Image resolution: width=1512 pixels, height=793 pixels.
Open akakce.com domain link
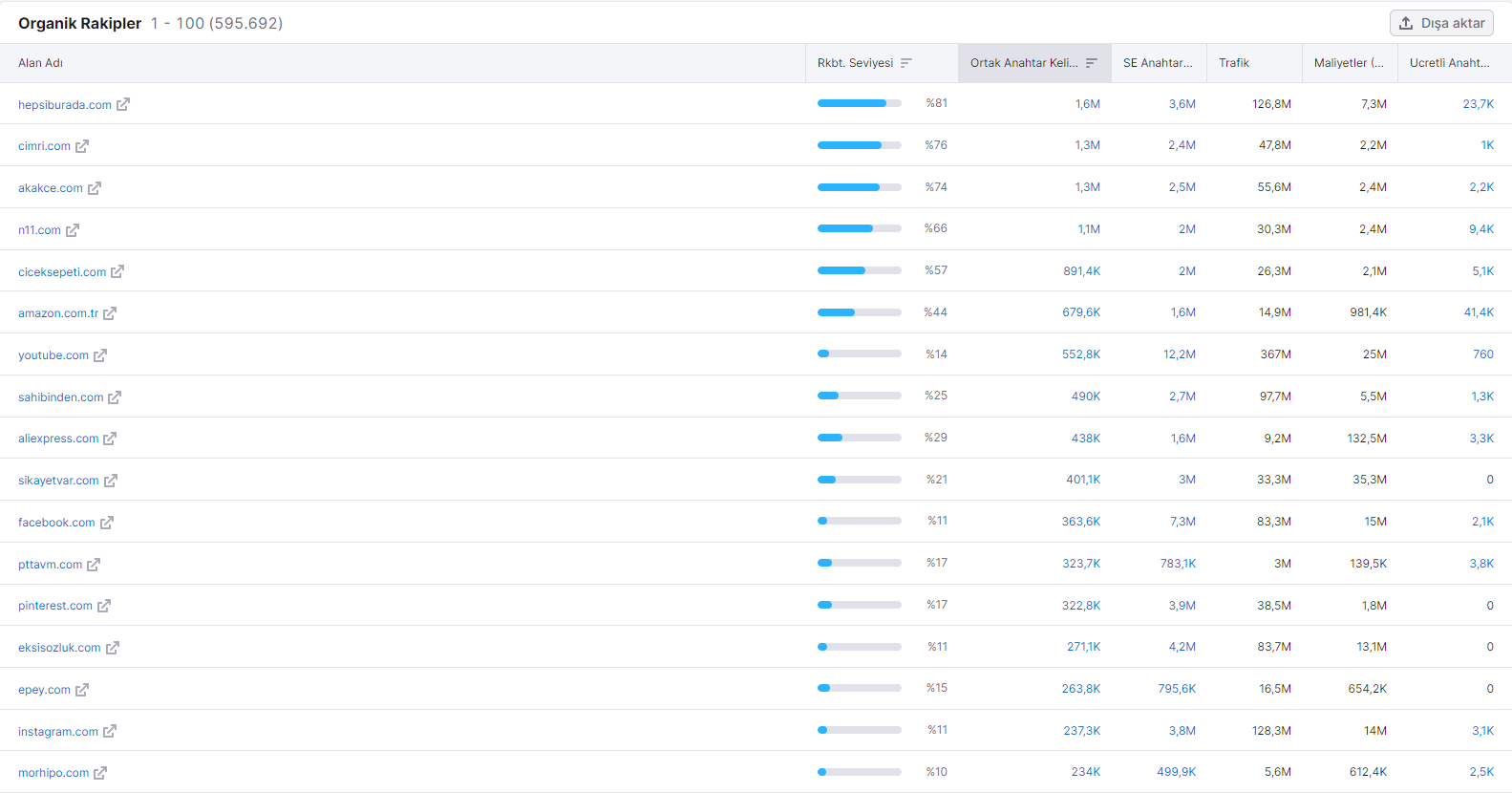51,188
